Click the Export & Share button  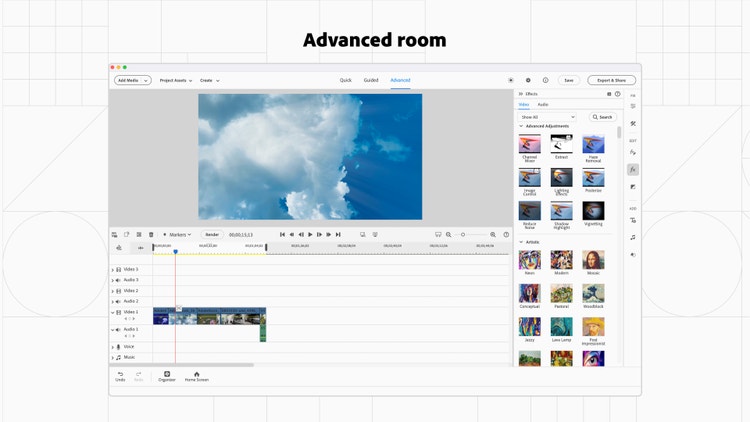(612, 80)
